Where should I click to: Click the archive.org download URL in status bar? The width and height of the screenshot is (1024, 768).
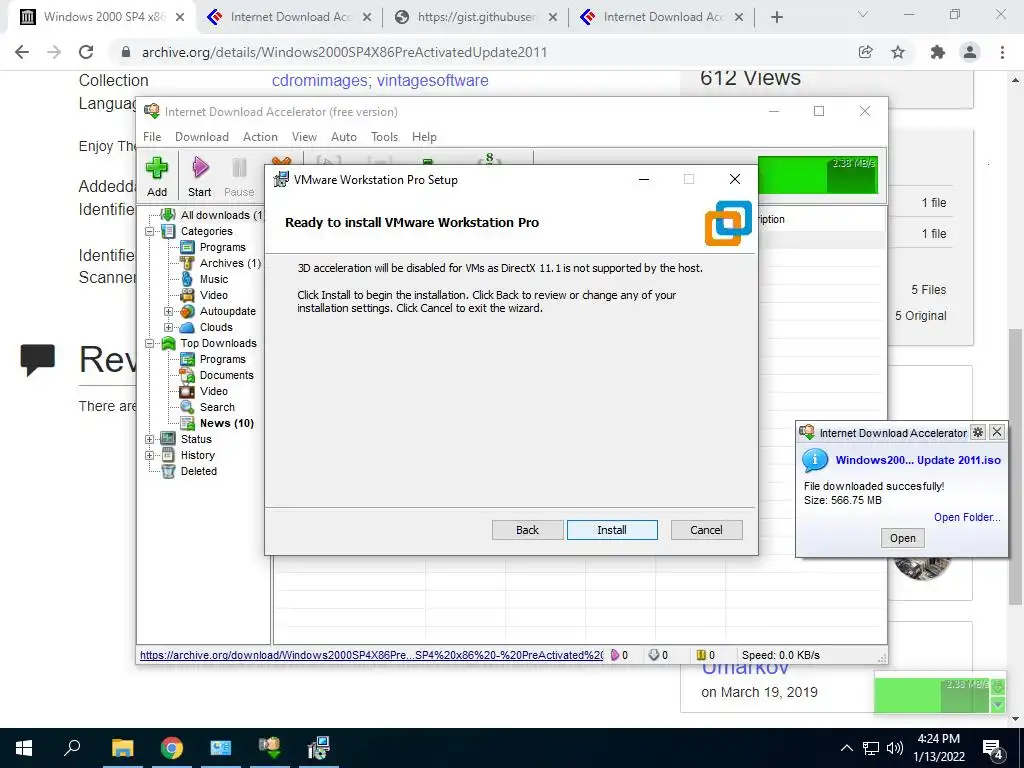(371, 655)
